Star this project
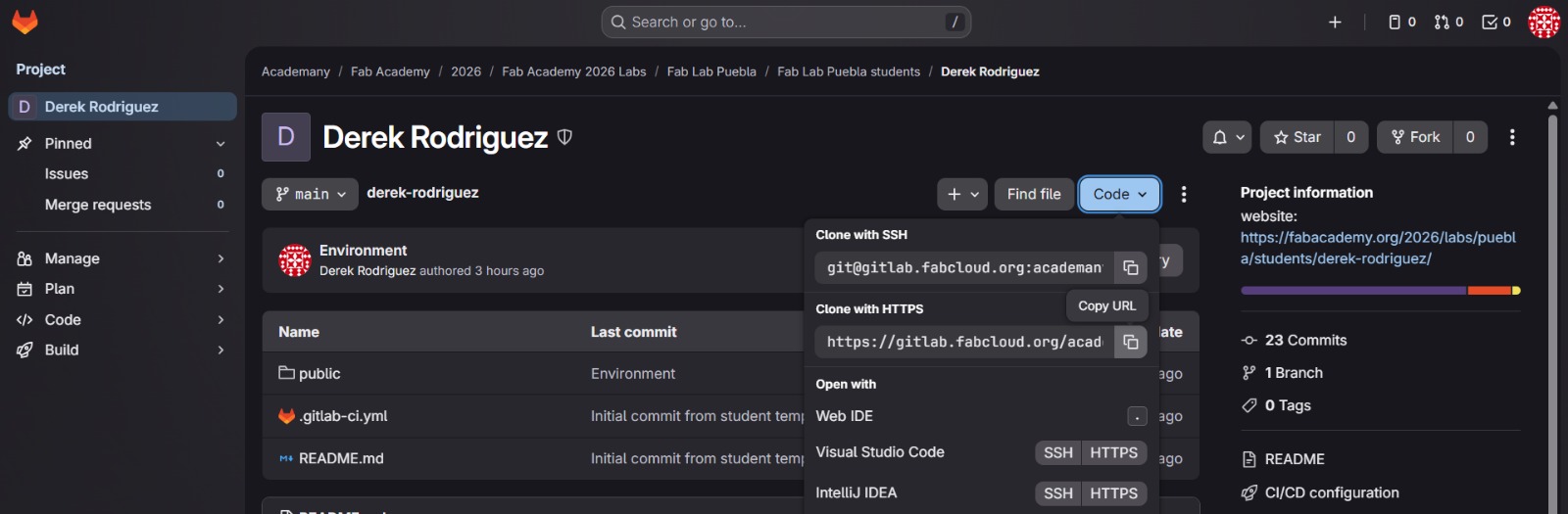The image size is (1568, 514). (x=1297, y=137)
